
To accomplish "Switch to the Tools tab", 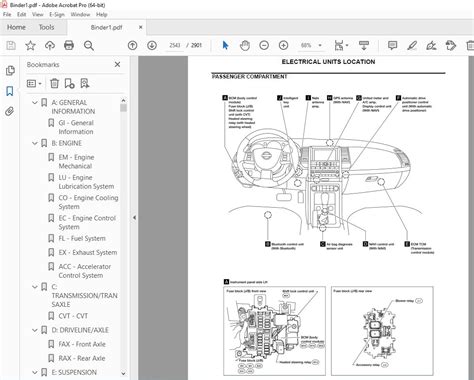I will coord(46,27).
